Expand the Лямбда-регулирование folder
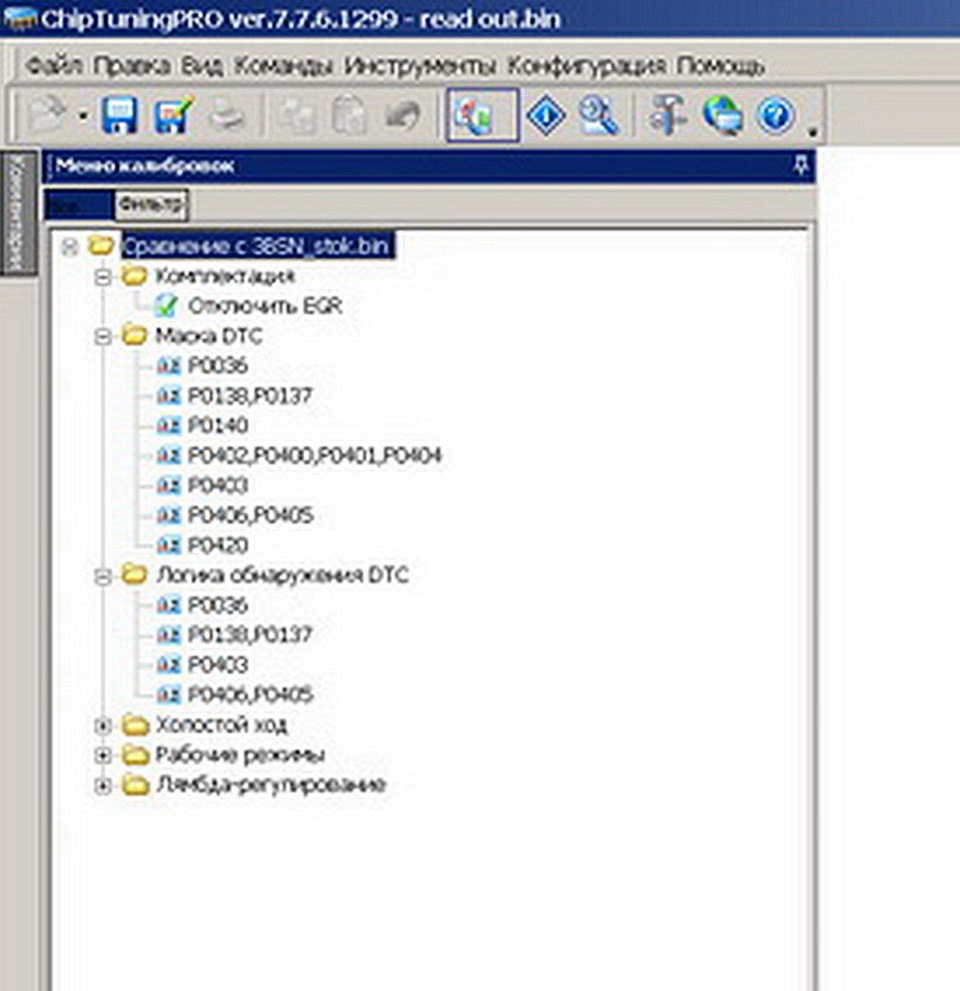960x991 pixels. click(102, 786)
